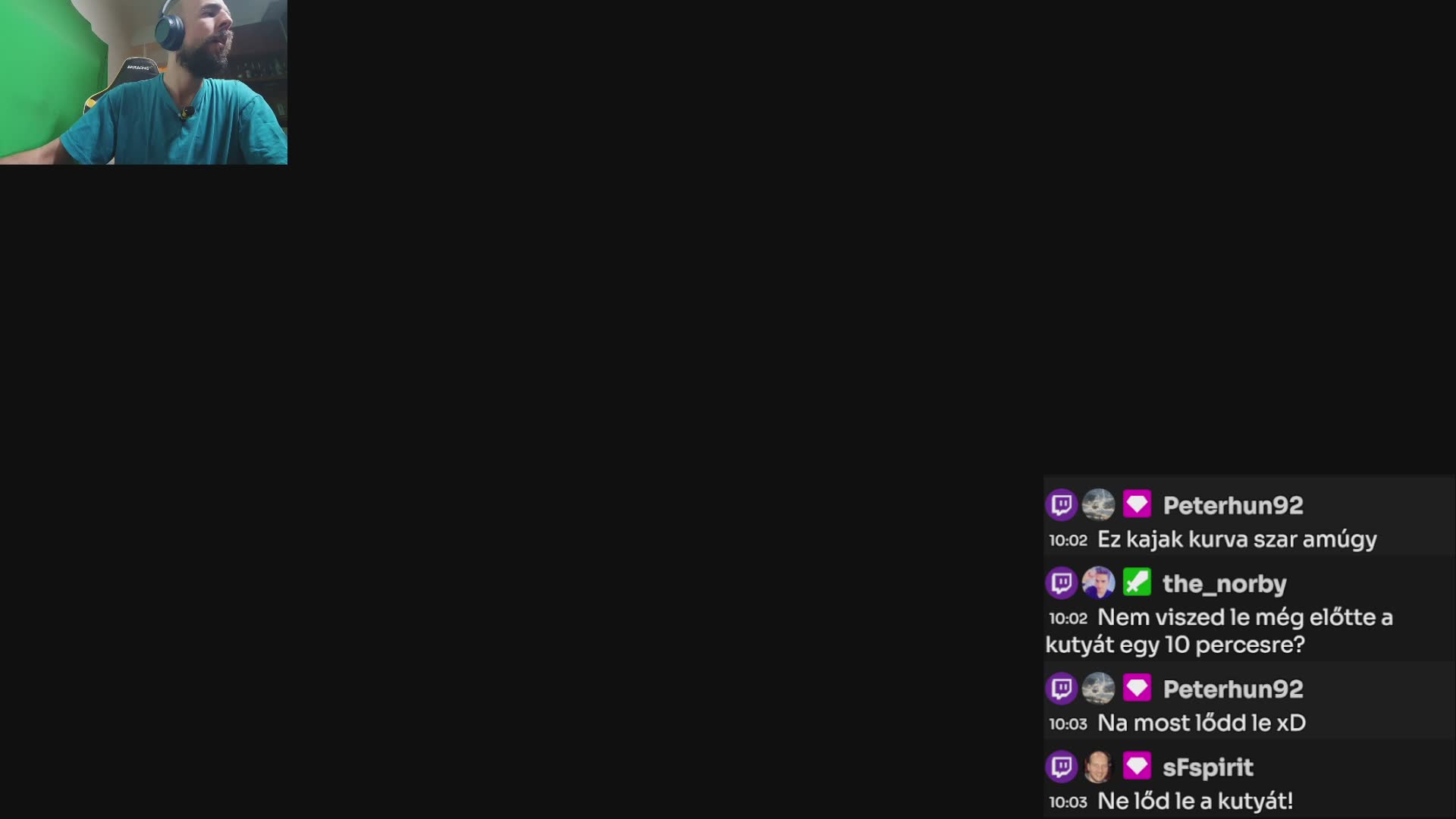Open sFspirit username link
This screenshot has height=819, width=1456.
[1207, 767]
